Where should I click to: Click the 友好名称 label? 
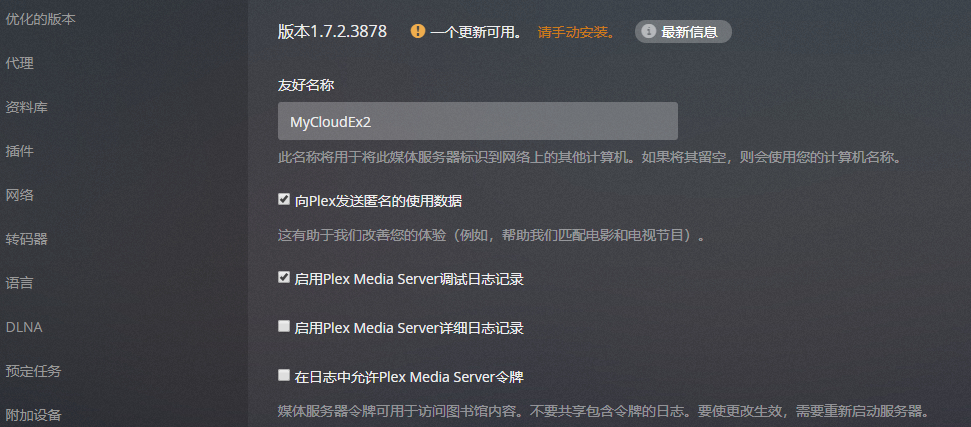(x=306, y=85)
